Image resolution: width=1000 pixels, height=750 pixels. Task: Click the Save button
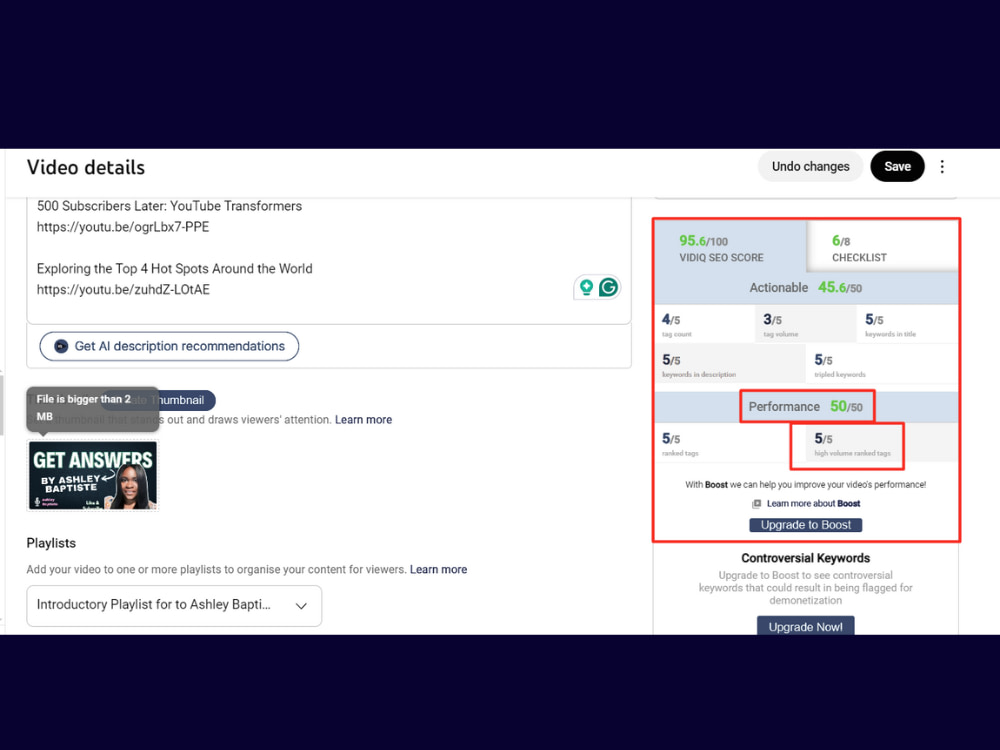tap(897, 166)
